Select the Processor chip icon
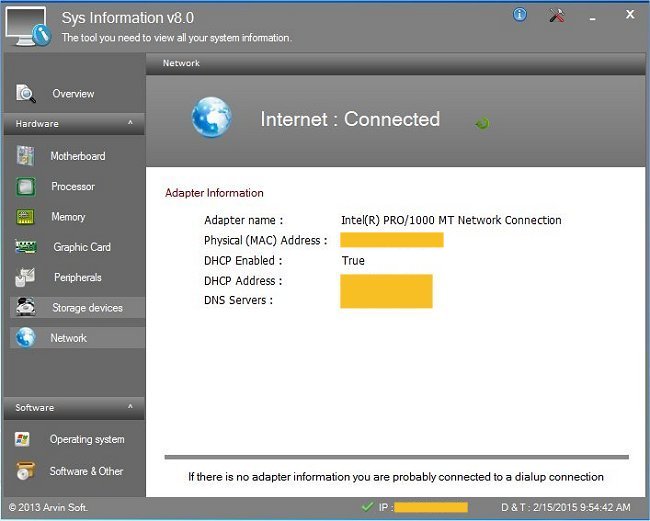 [x=26, y=187]
